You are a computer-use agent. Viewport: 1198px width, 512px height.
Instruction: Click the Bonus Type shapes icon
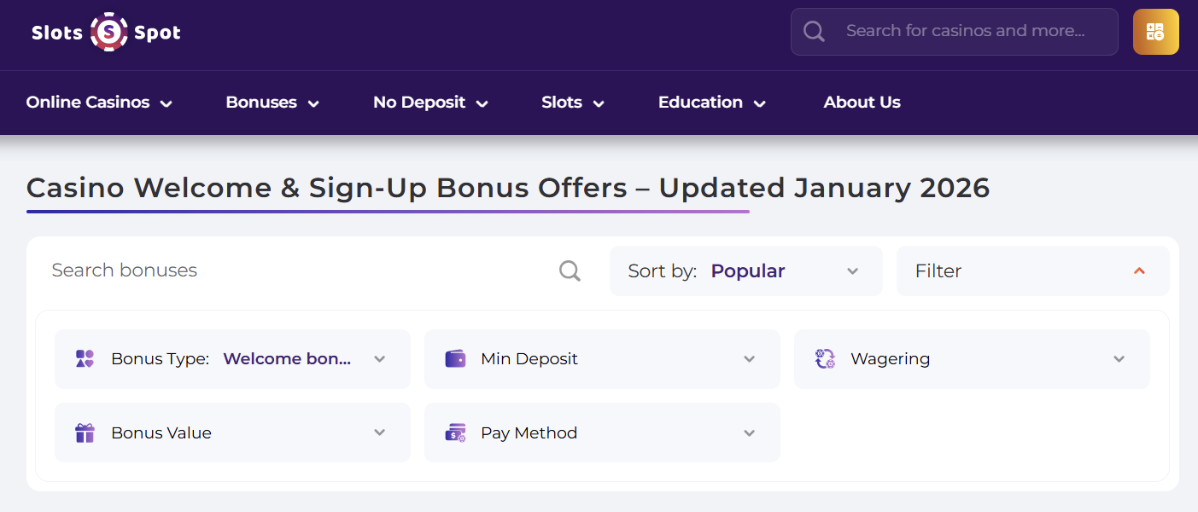click(x=85, y=359)
